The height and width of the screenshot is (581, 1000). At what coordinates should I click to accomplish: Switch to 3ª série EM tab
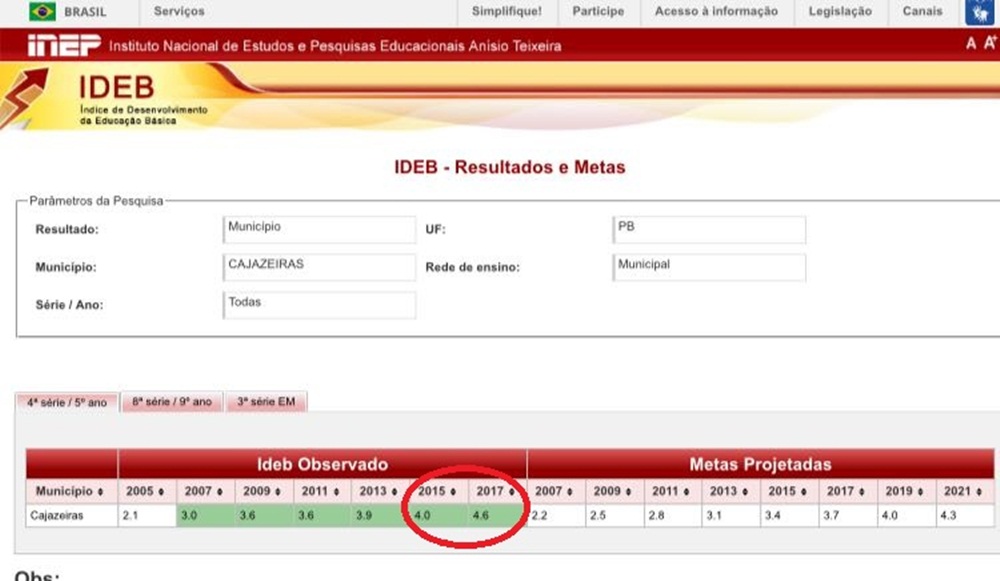[266, 402]
